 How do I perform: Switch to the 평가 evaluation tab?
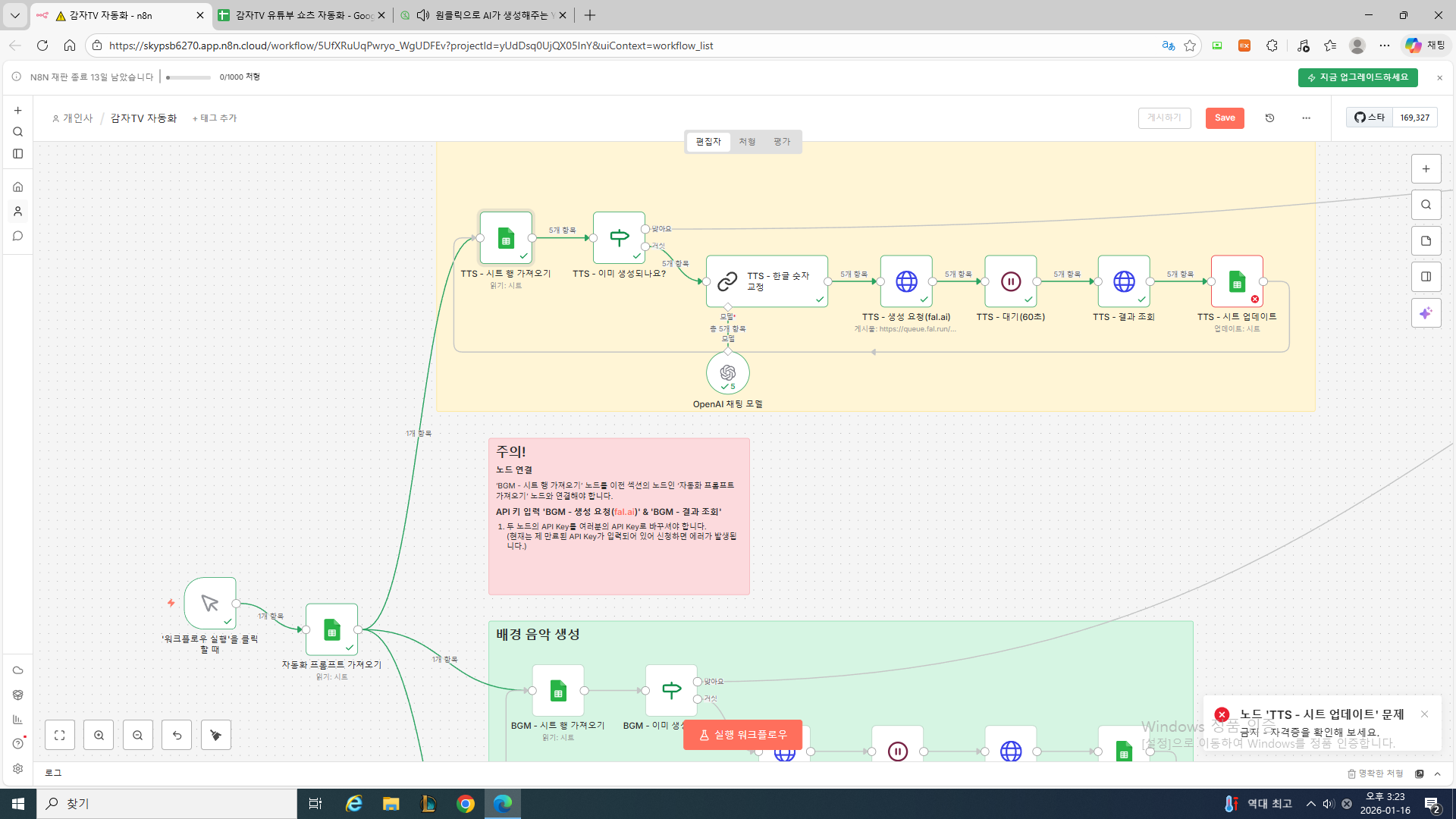point(782,142)
